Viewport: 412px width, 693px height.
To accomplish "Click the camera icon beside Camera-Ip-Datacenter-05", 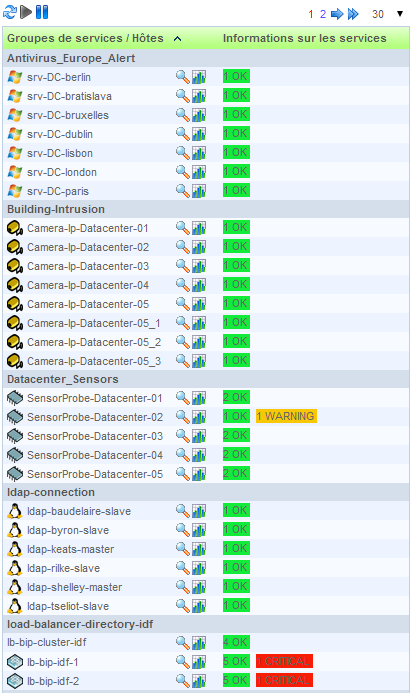I will pos(15,304).
